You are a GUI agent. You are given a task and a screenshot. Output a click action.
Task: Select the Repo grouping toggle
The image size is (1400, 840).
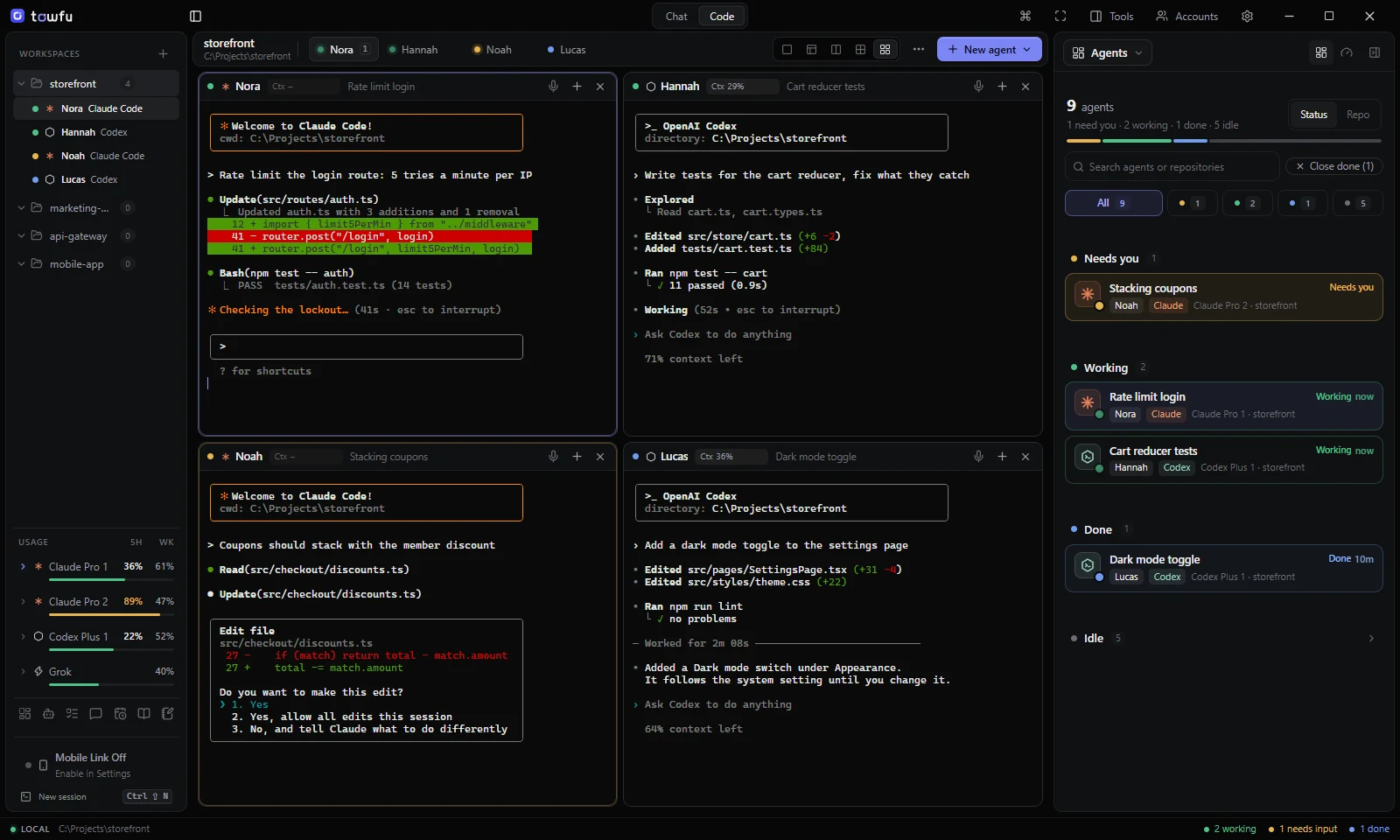[x=1358, y=115]
